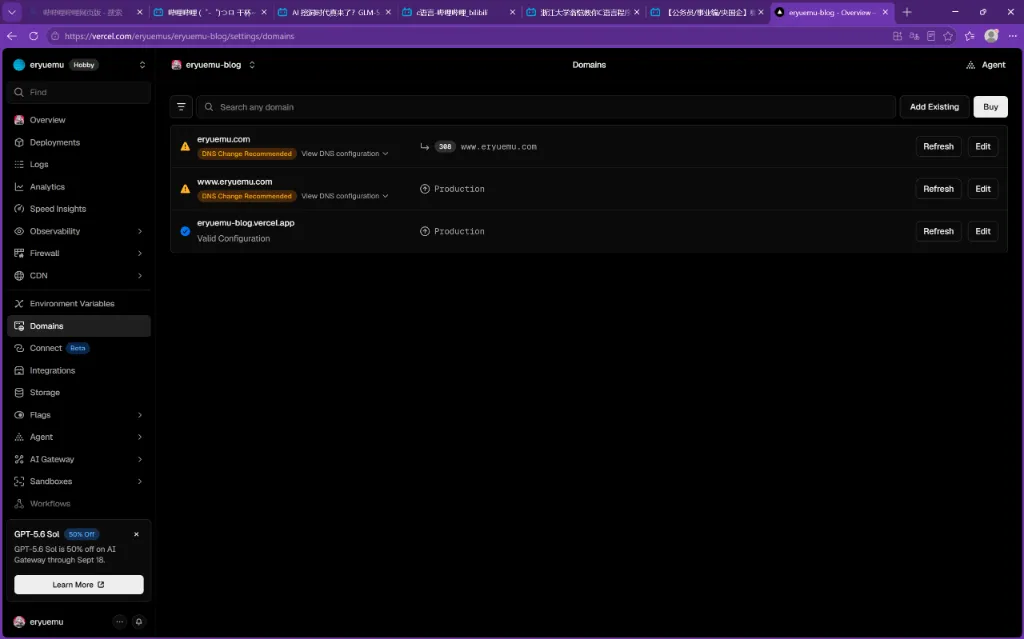1024x639 pixels.
Task: Click the browser back arrow
Action: click(x=12, y=36)
